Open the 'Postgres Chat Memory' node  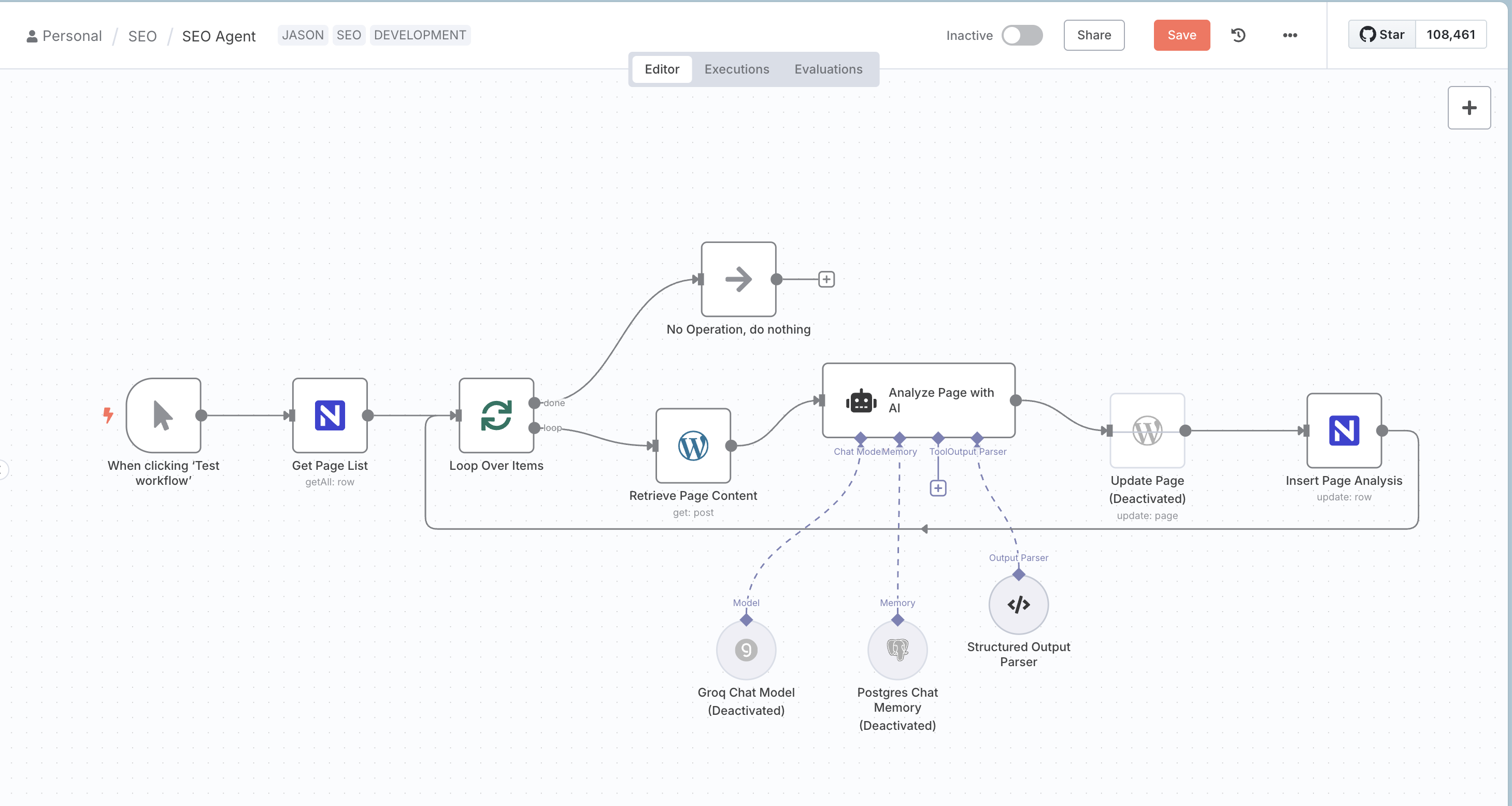tap(897, 650)
